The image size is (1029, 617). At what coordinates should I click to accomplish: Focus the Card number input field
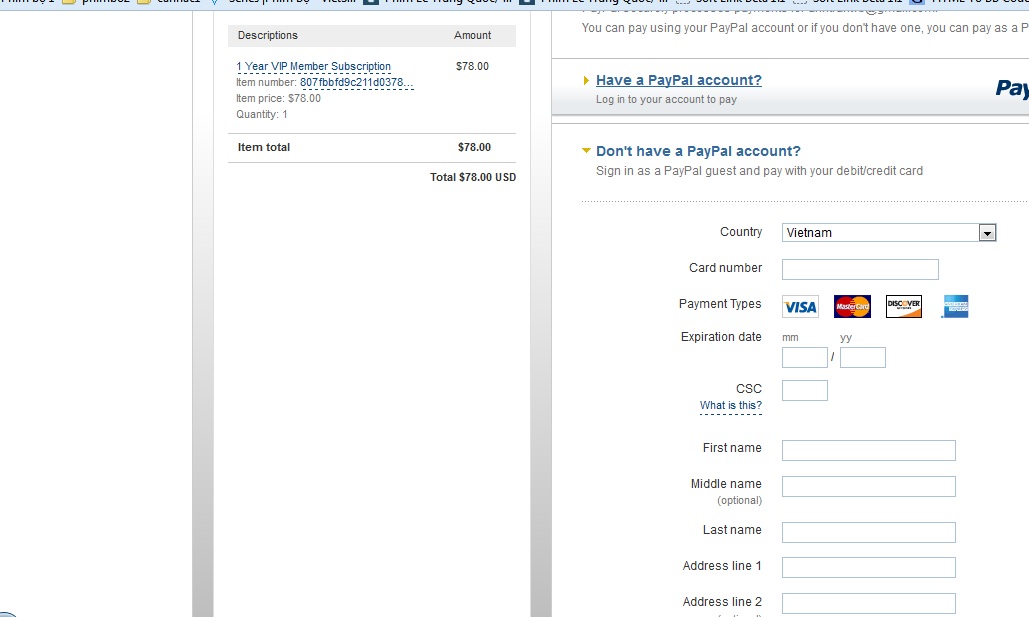[860, 269]
